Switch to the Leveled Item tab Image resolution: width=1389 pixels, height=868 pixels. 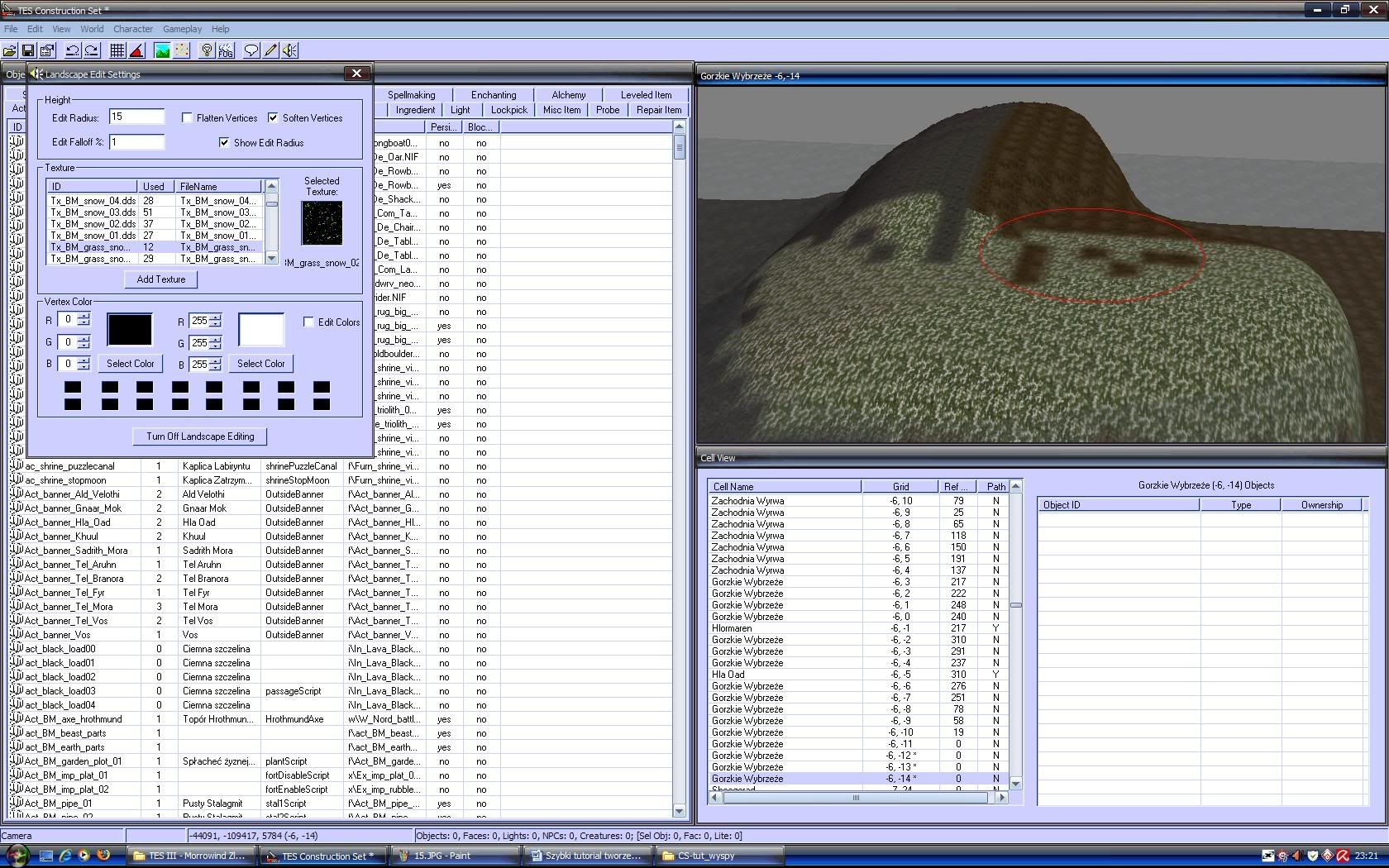click(646, 95)
